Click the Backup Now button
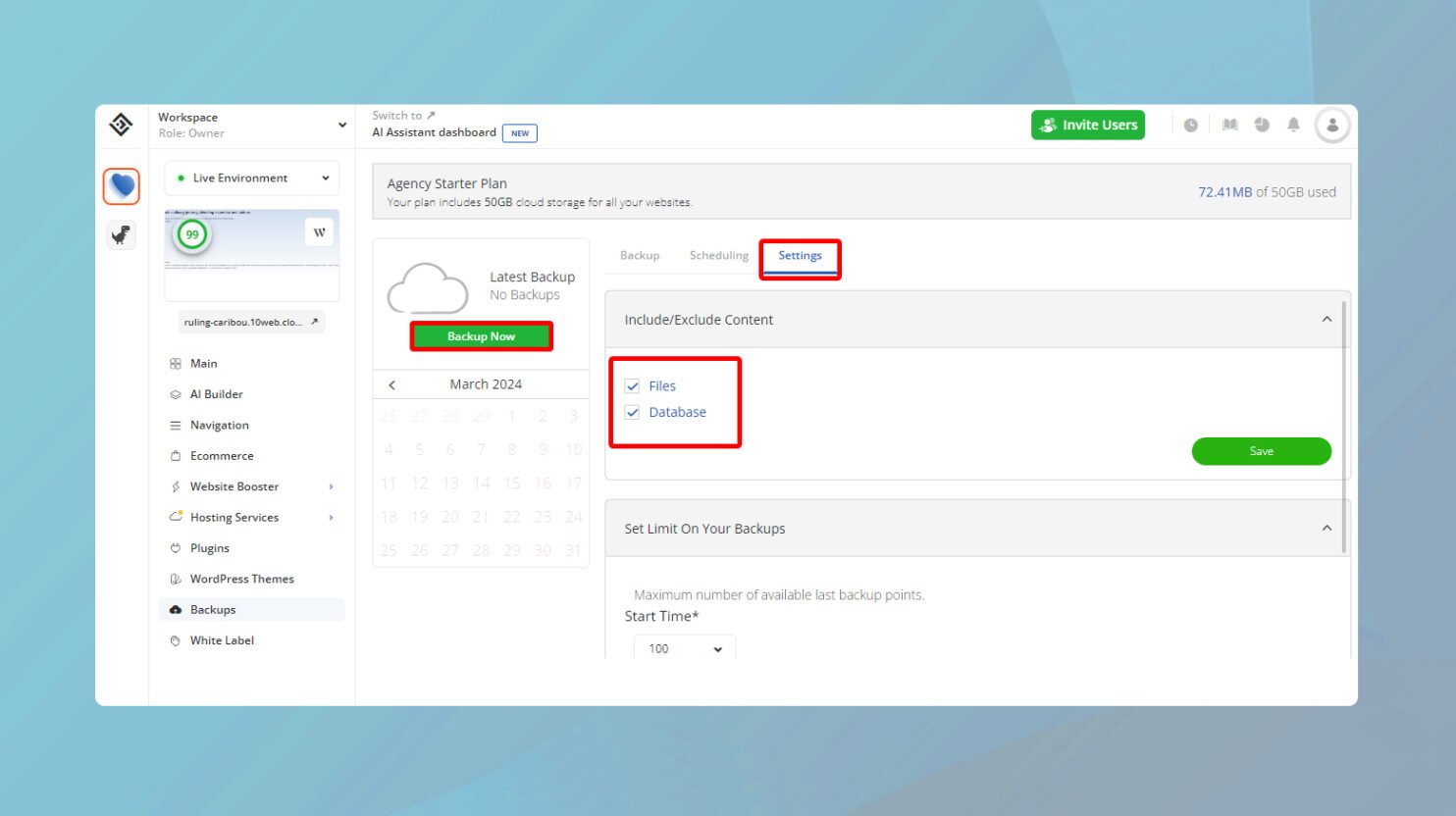Screen dimensions: 1456x816 coord(481,336)
